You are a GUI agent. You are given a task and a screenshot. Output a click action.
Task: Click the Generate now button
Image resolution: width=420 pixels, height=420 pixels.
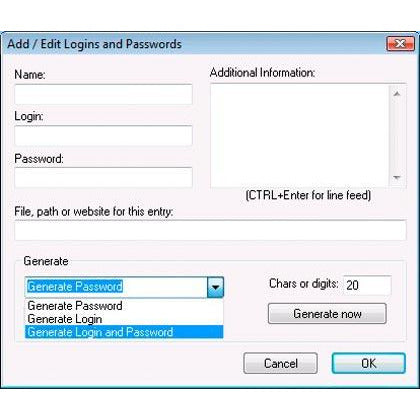[x=327, y=314]
